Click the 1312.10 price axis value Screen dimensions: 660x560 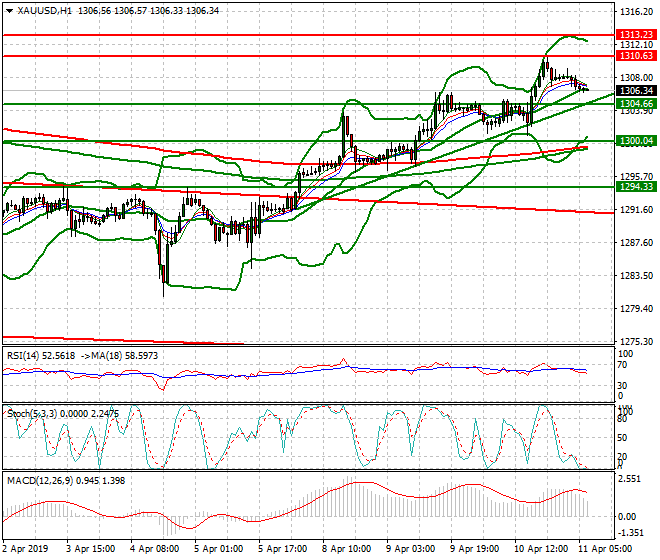click(636, 45)
